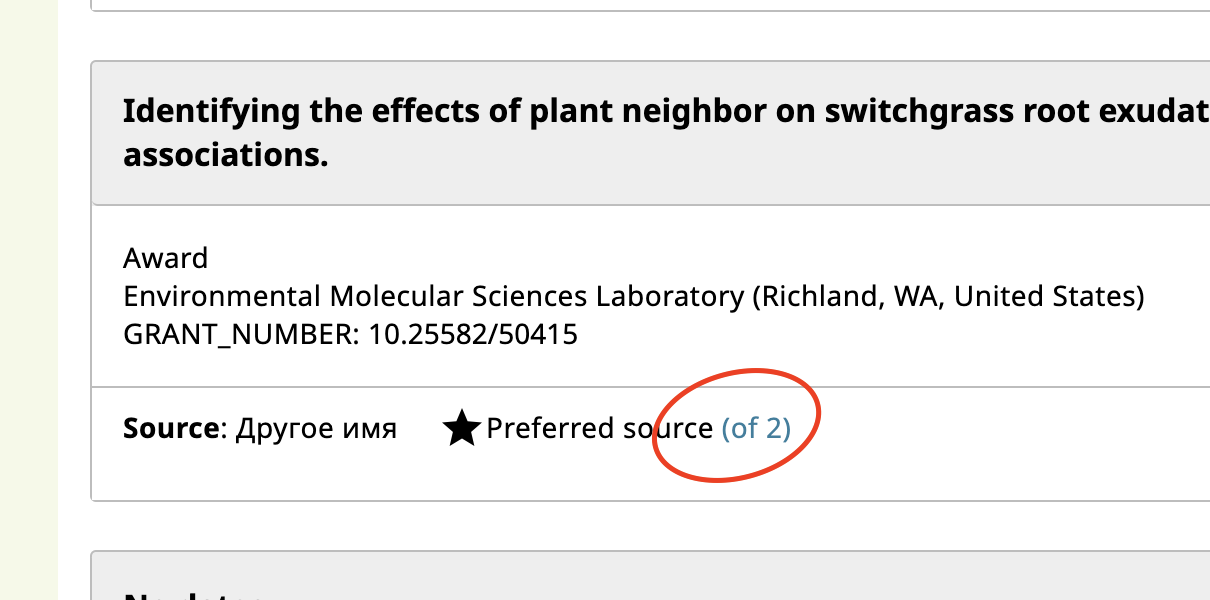The image size is (1210, 600).
Task: Click the Source label in the footer
Action: coord(163,428)
